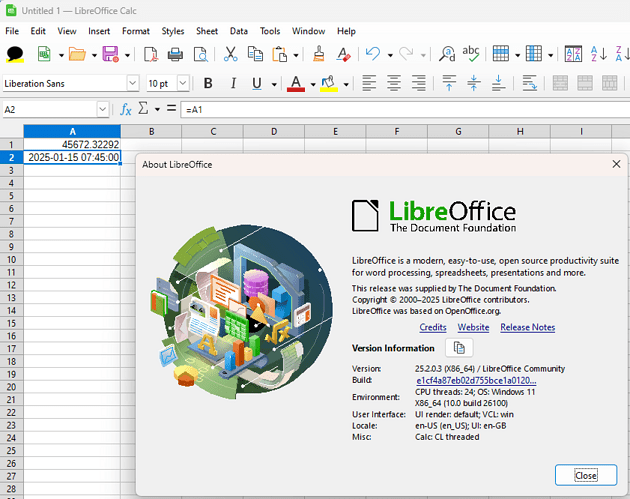Expand the font name dropdown
This screenshot has height=499, width=630.
point(133,83)
